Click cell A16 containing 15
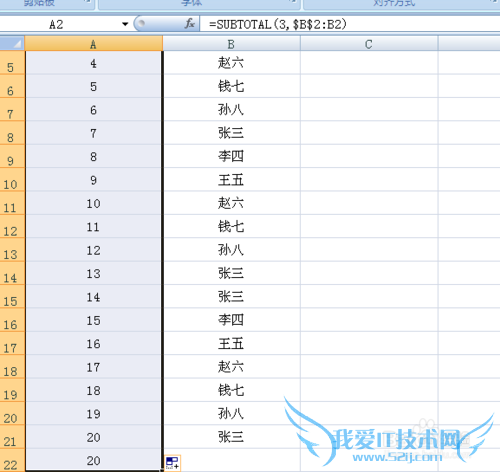 point(94,320)
